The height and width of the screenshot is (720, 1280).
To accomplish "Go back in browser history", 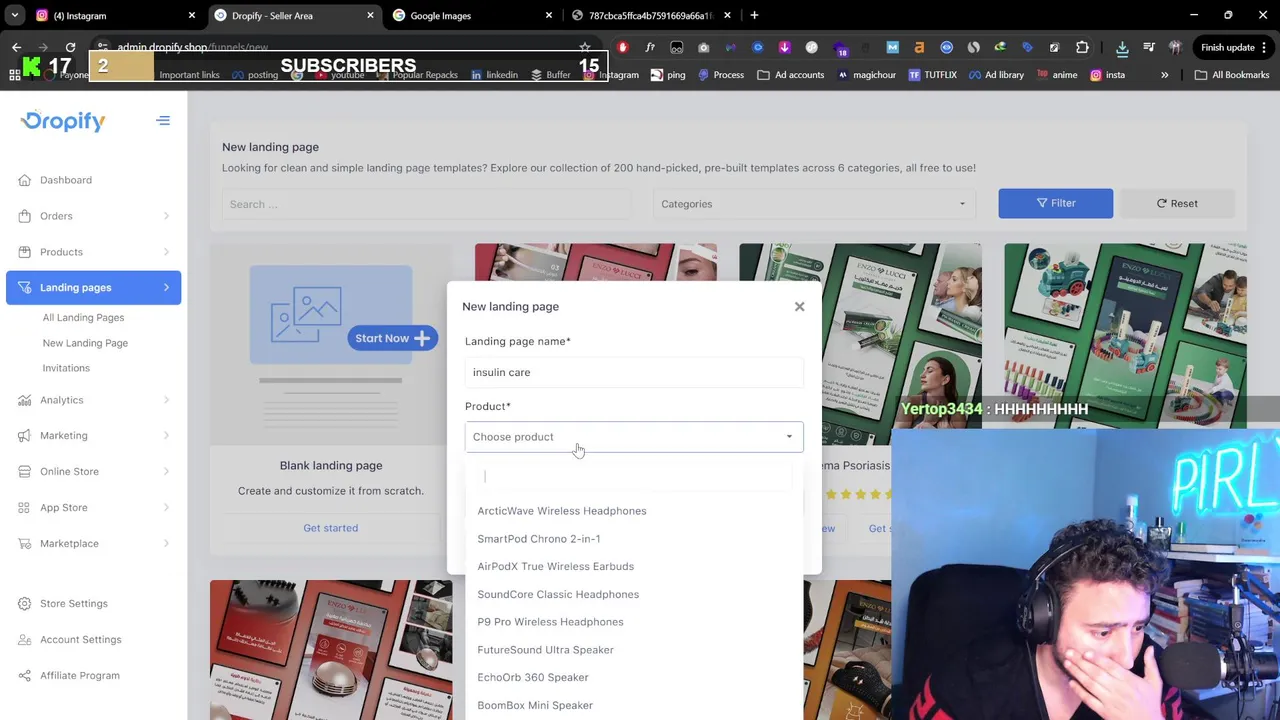I will click(x=16, y=47).
